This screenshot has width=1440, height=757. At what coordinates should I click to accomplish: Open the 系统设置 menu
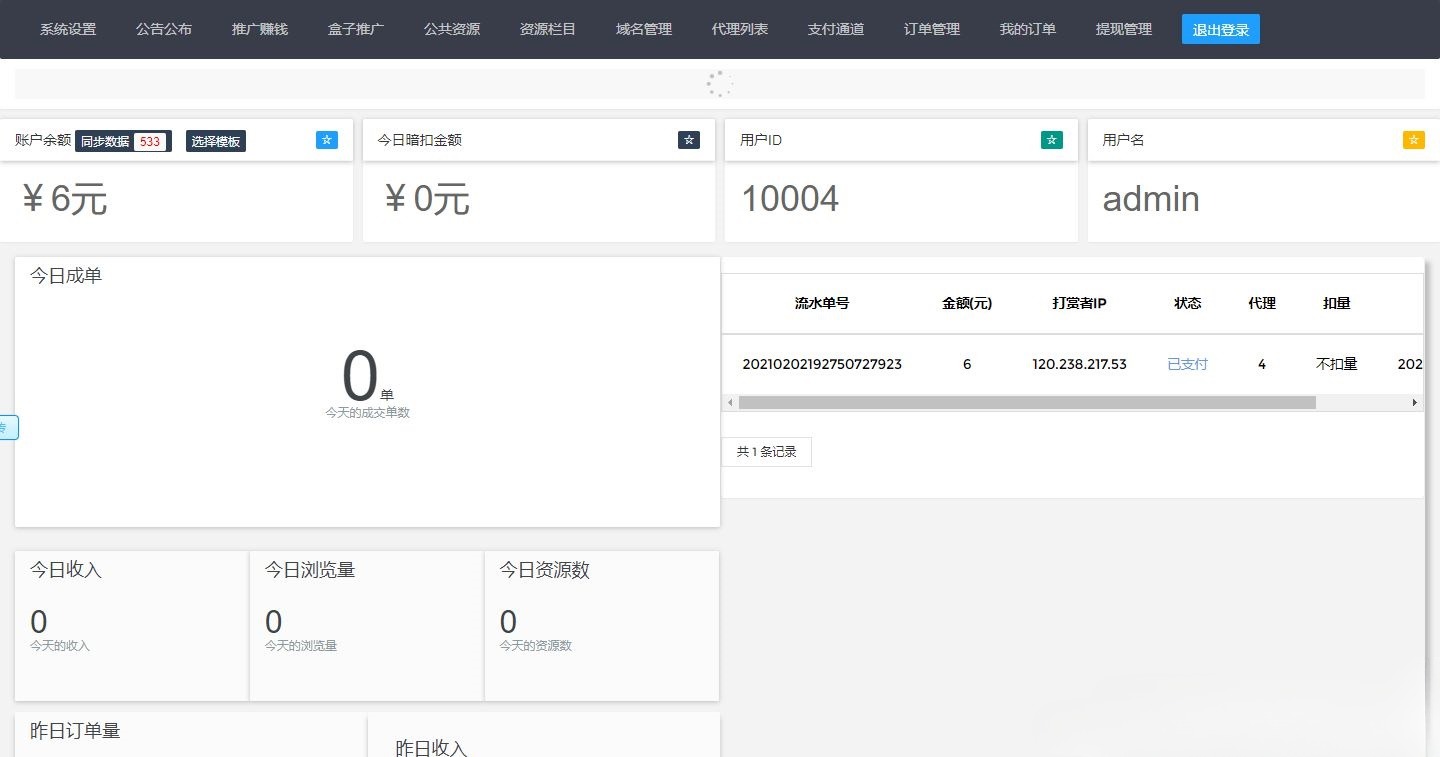67,29
